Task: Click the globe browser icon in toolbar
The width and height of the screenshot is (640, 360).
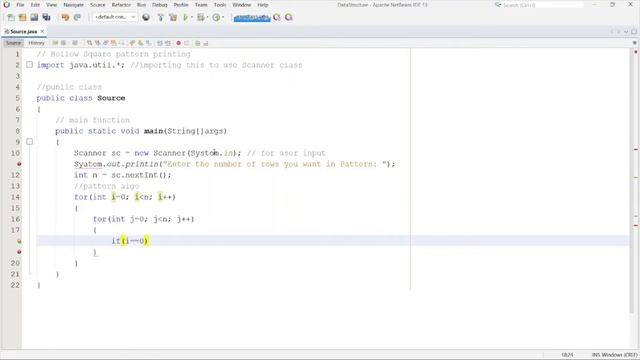Action: pos(146,17)
